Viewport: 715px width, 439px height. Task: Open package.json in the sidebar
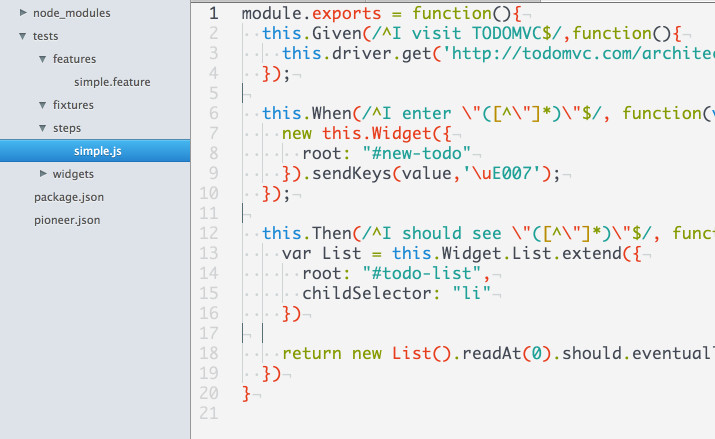[x=69, y=197]
